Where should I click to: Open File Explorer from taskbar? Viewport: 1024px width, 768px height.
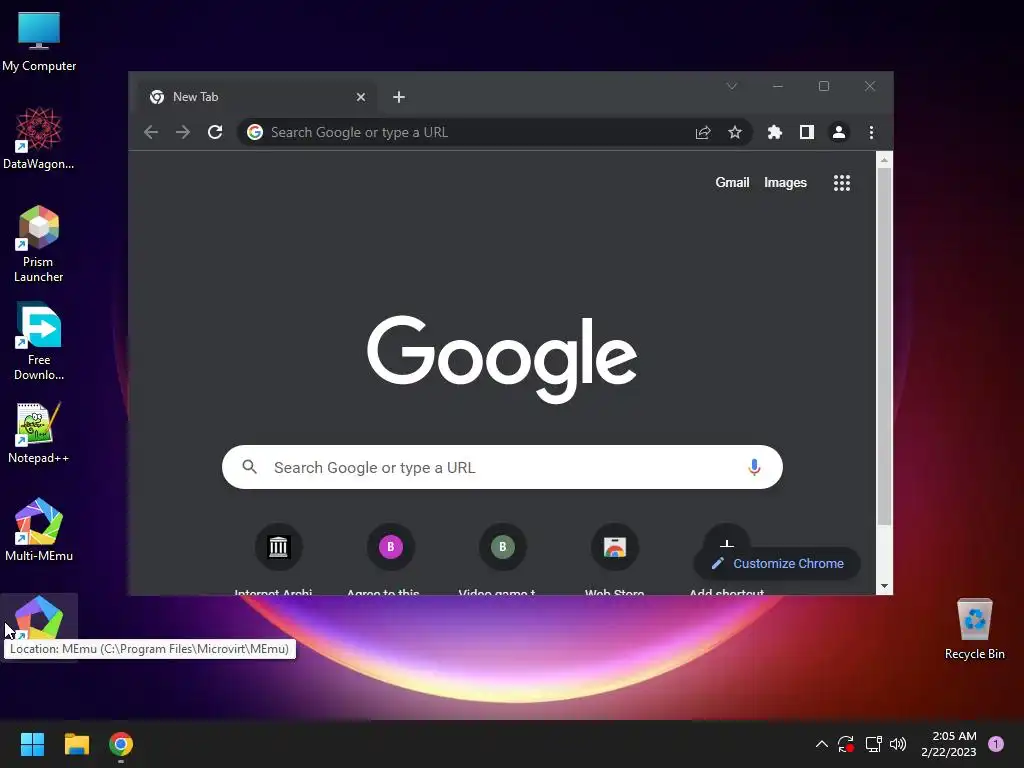point(76,744)
